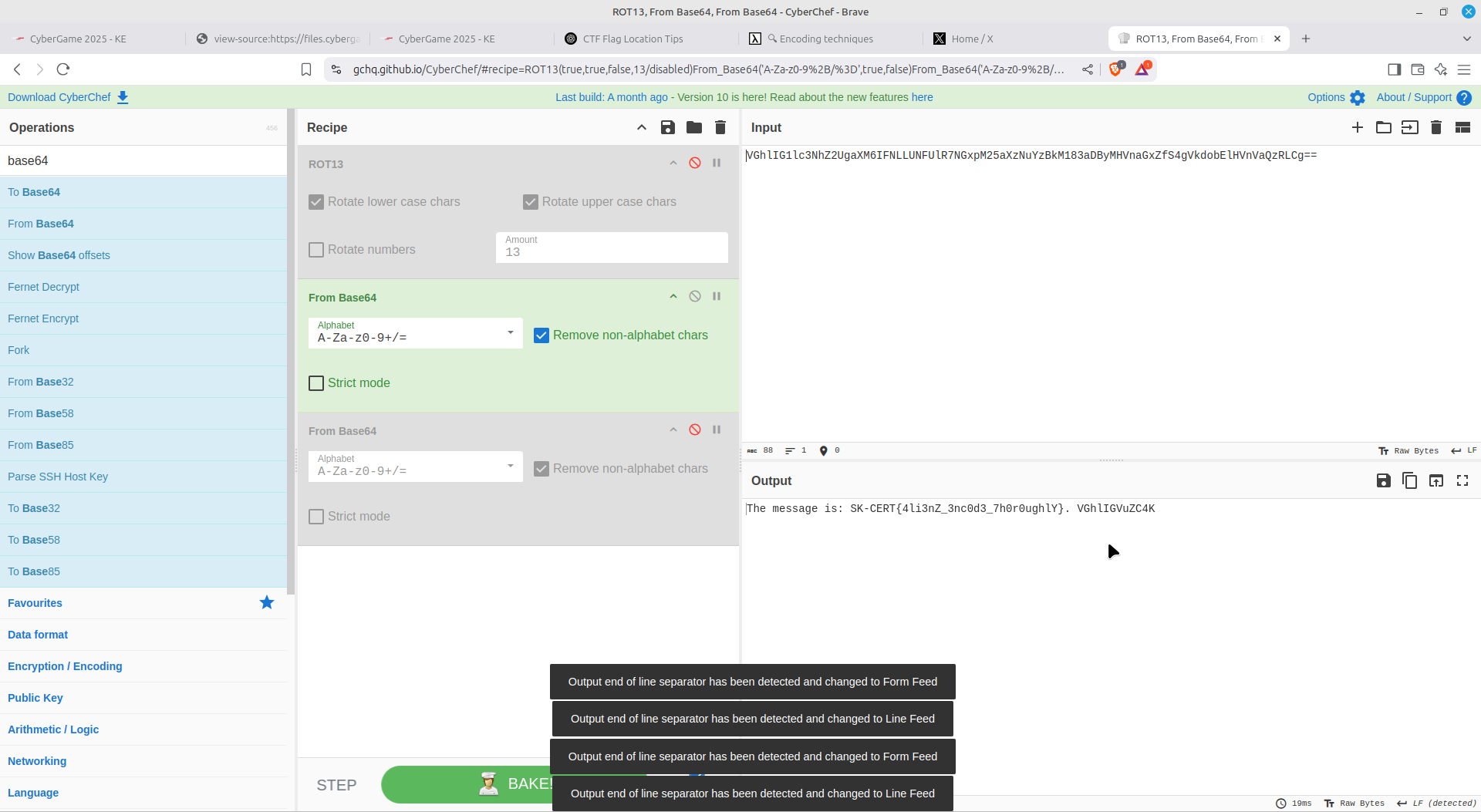Viewport: 1481px width, 812px height.
Task: Switch to the Encoding techniques tab
Action: (x=826, y=39)
